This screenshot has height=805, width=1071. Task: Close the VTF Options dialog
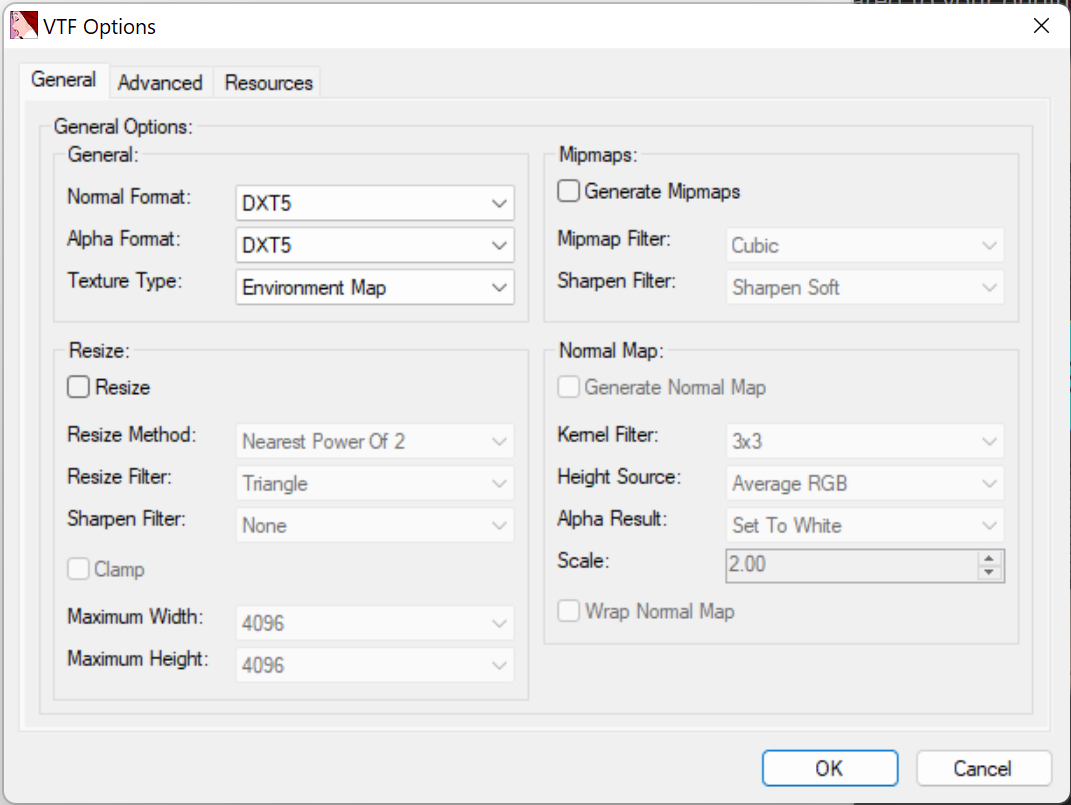[1041, 26]
